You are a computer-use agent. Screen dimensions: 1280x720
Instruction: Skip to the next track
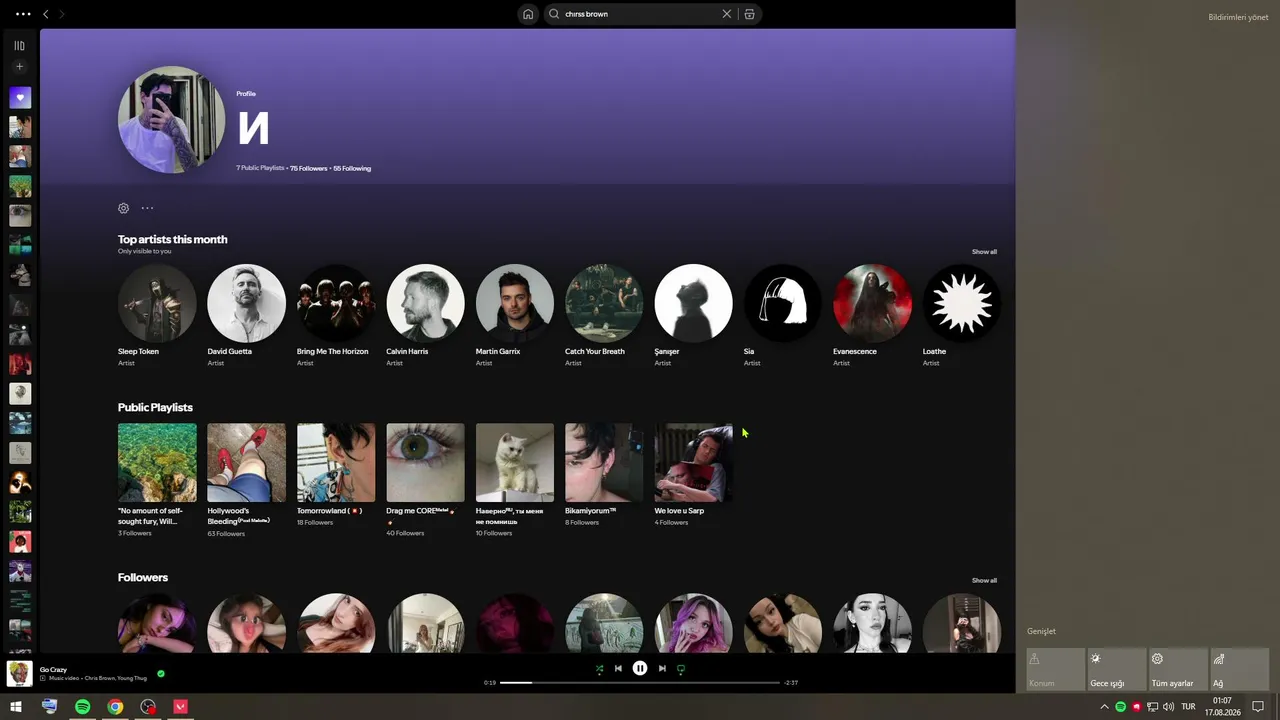(662, 669)
